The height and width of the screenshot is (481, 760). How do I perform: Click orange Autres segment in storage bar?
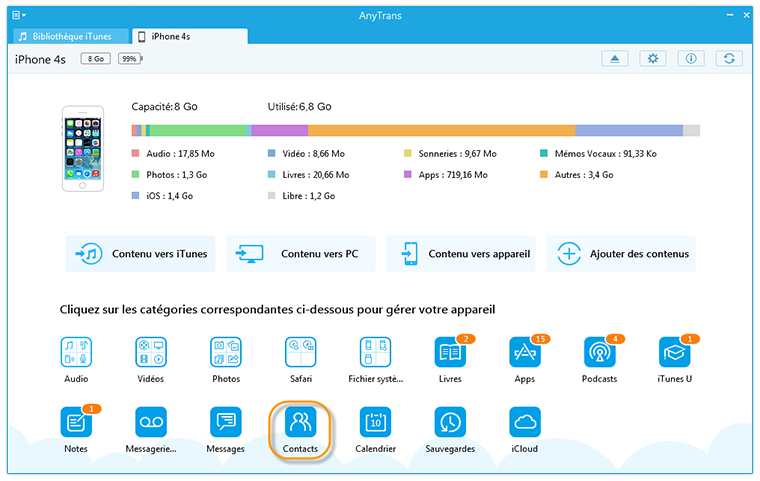click(442, 130)
